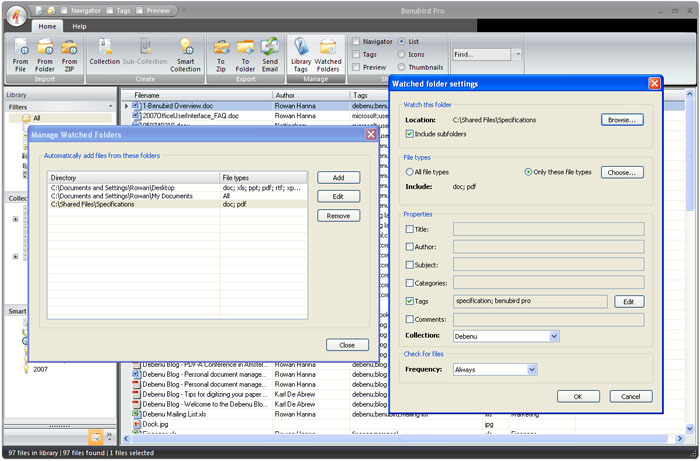Confirm settings with OK button
This screenshot has width=700, height=461.
(578, 396)
